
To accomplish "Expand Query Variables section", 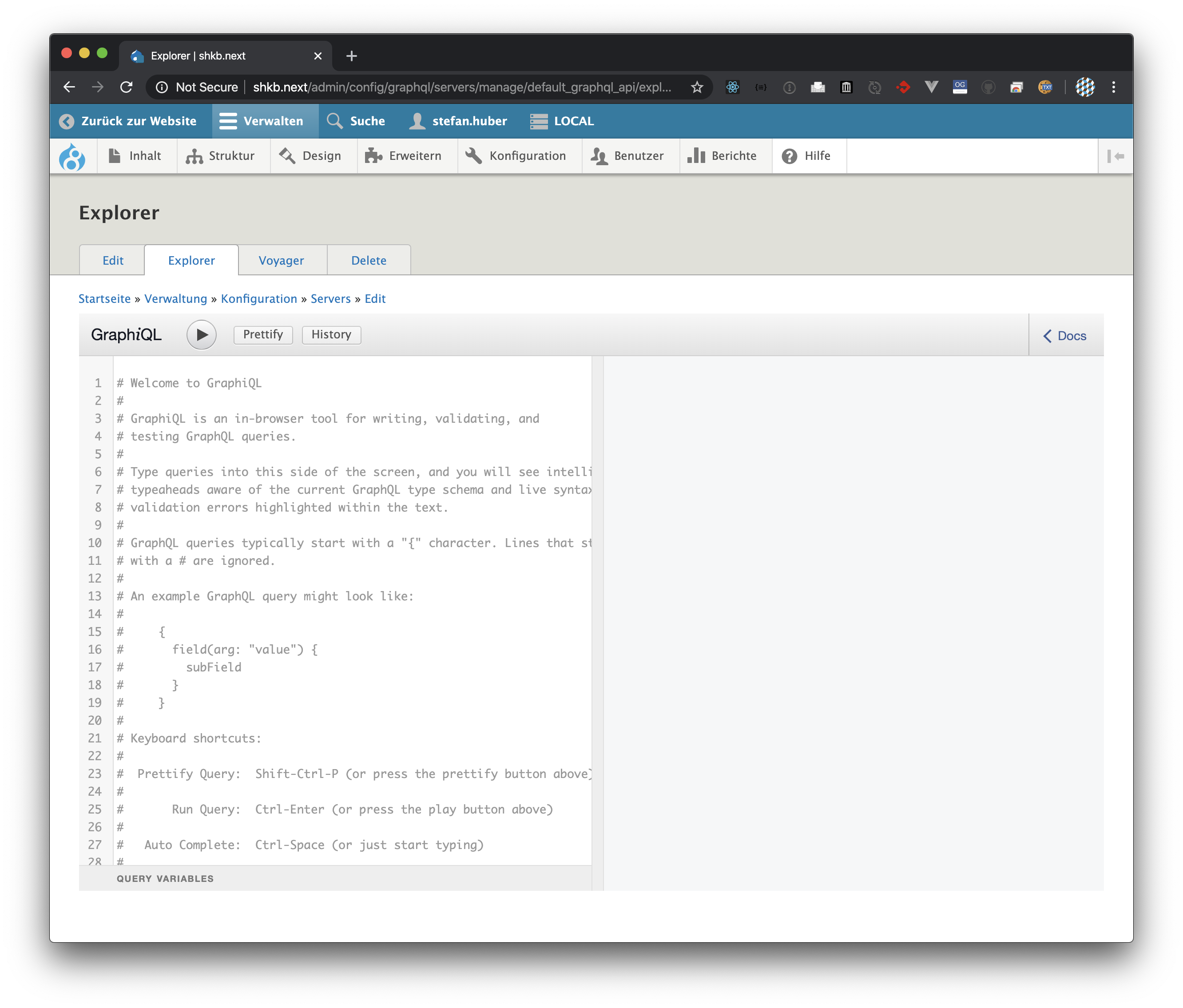I will pyautogui.click(x=165, y=878).
